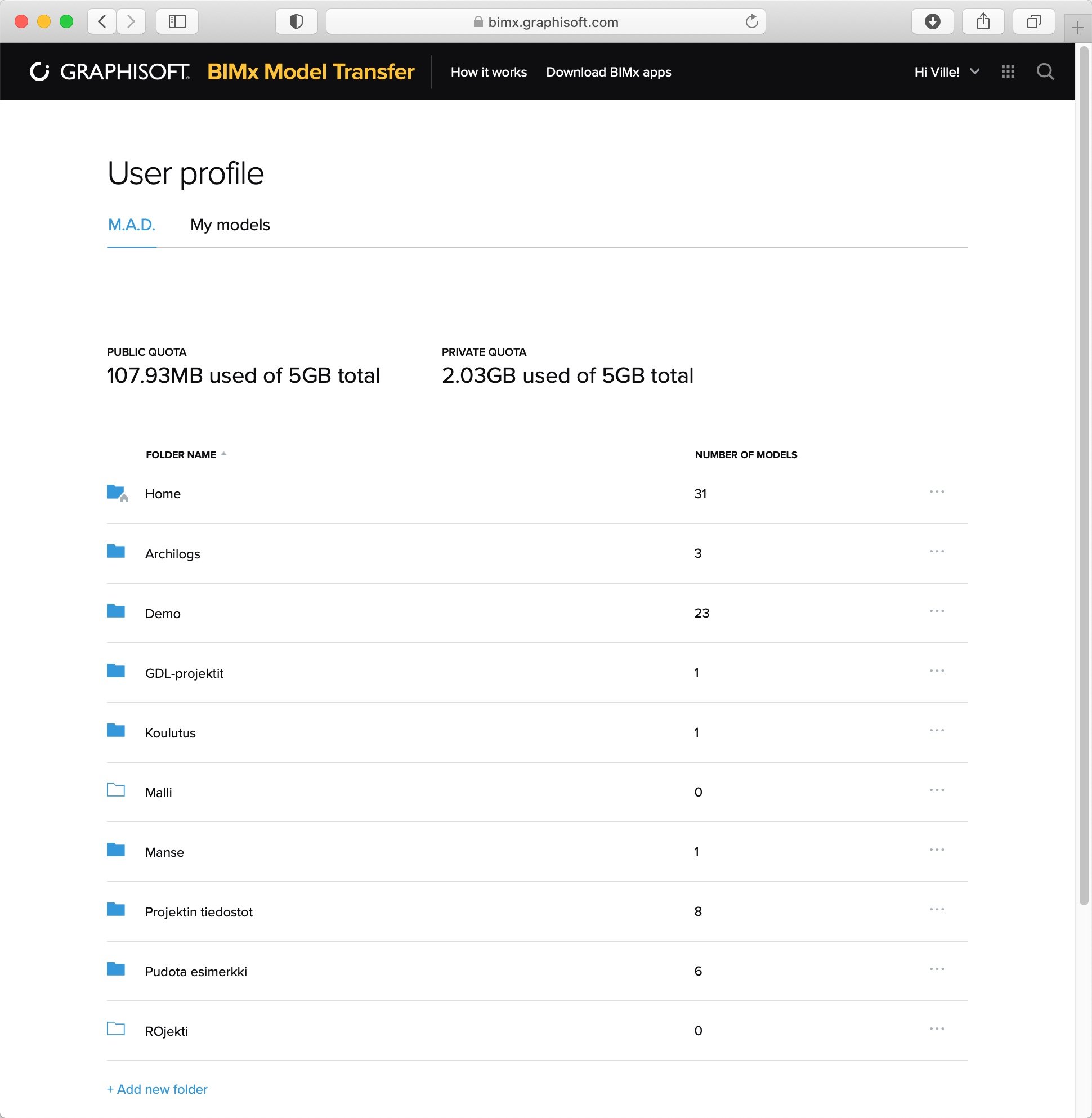Select the M.A.D. tab
This screenshot has height=1118, width=1092.
pos(131,225)
